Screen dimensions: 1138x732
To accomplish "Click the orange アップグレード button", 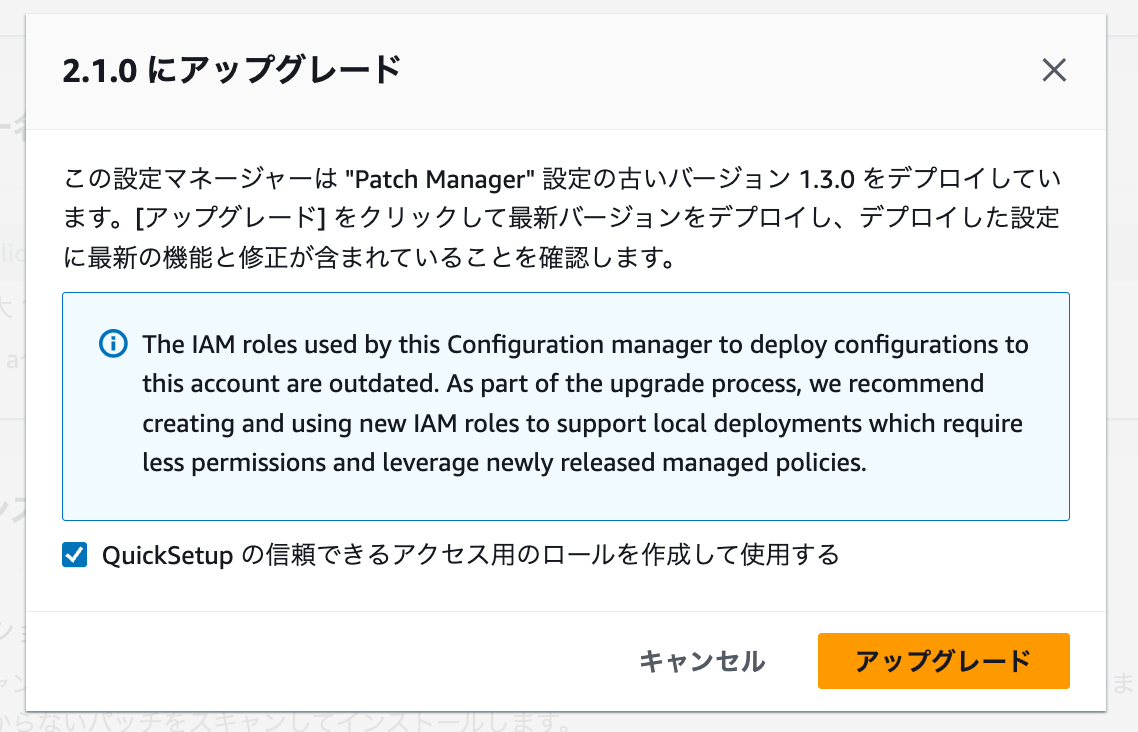I will 943,661.
